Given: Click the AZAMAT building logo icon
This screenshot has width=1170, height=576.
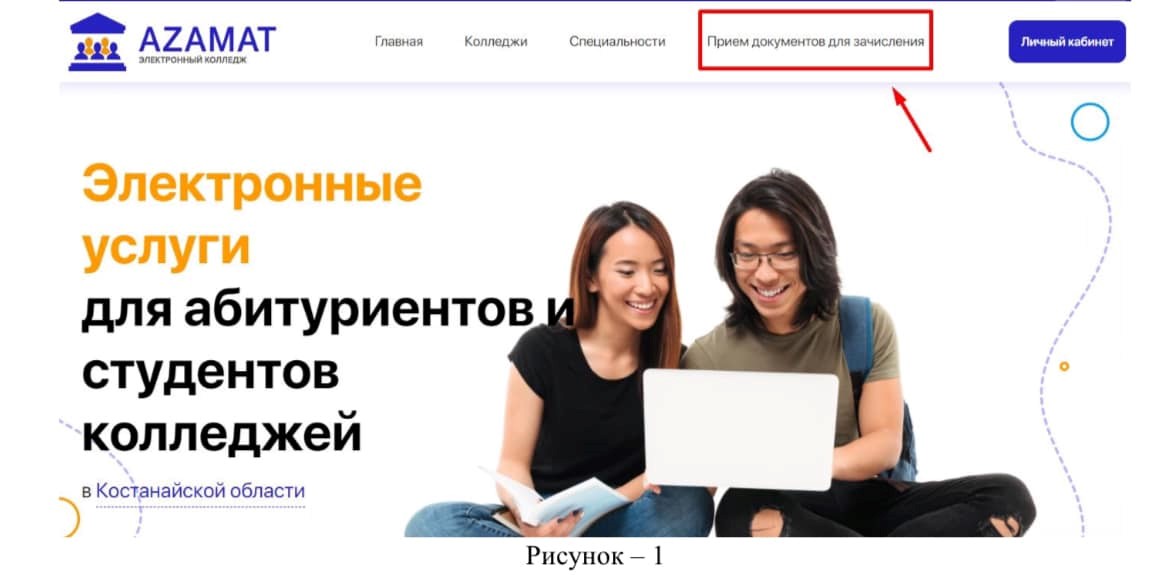Looking at the screenshot, I should [x=98, y=42].
